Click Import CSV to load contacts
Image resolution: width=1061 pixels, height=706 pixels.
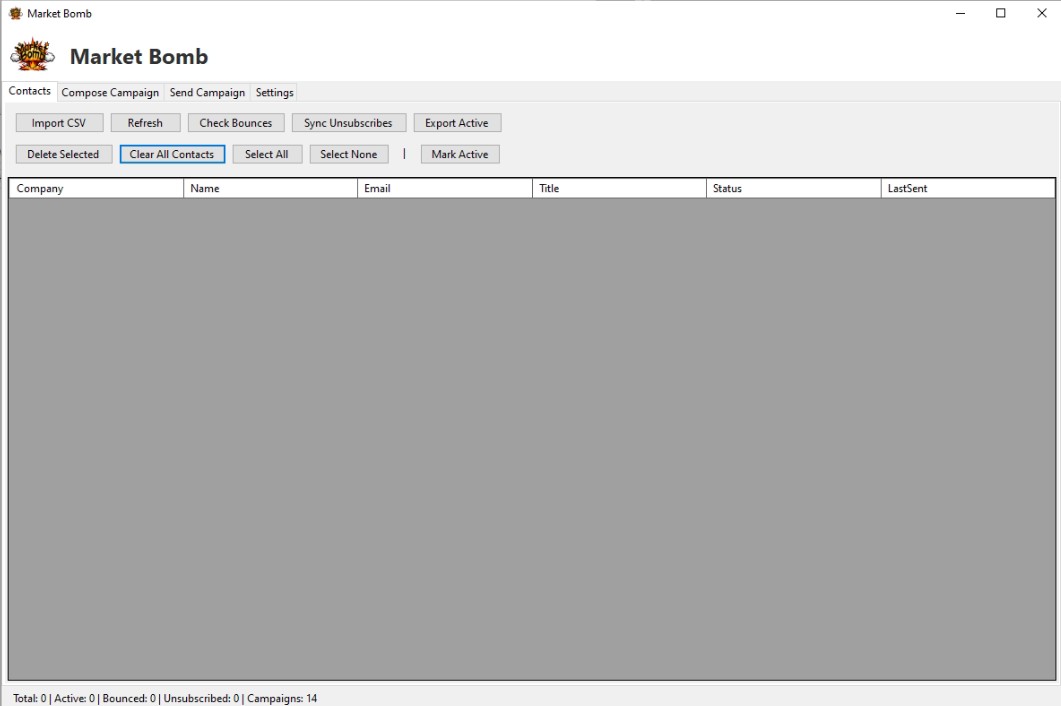pyautogui.click(x=58, y=122)
